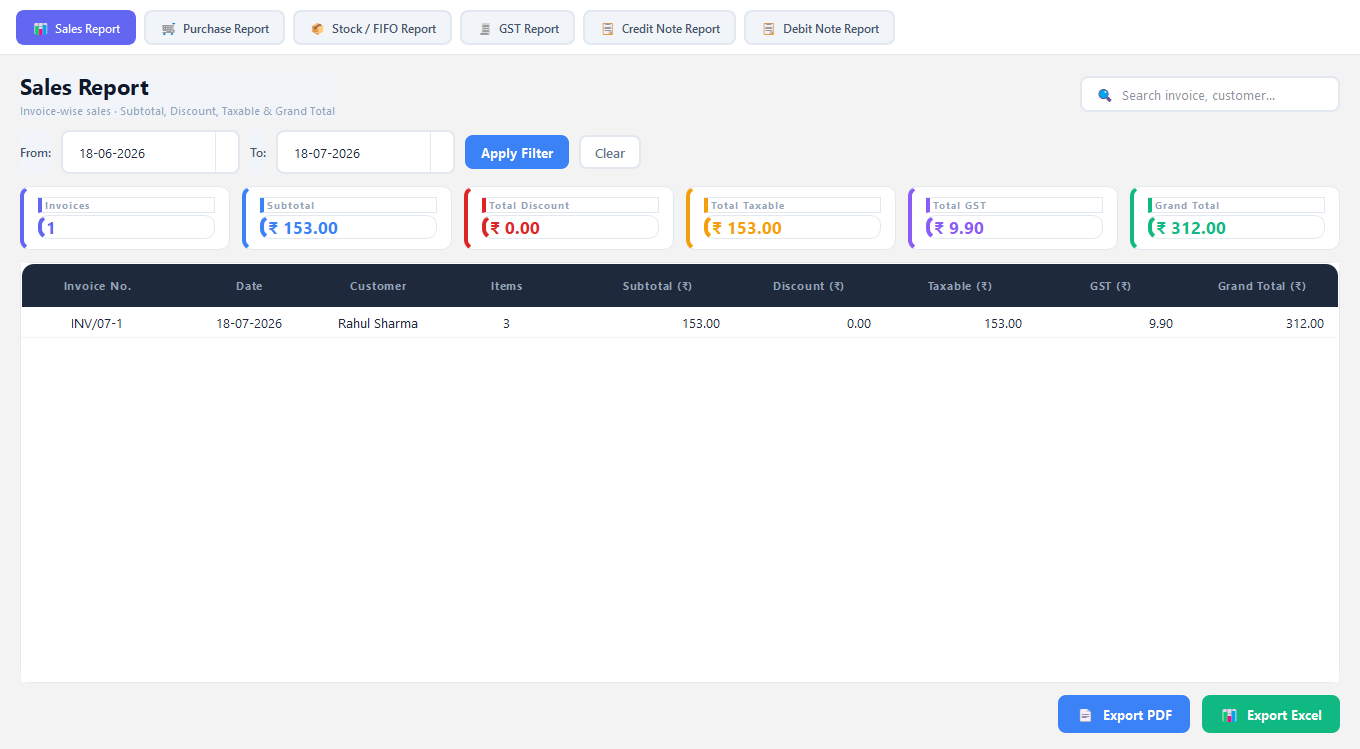Image resolution: width=1360 pixels, height=749 pixels.
Task: Click the Subtotal ₹ 153.00 card
Action: (347, 218)
